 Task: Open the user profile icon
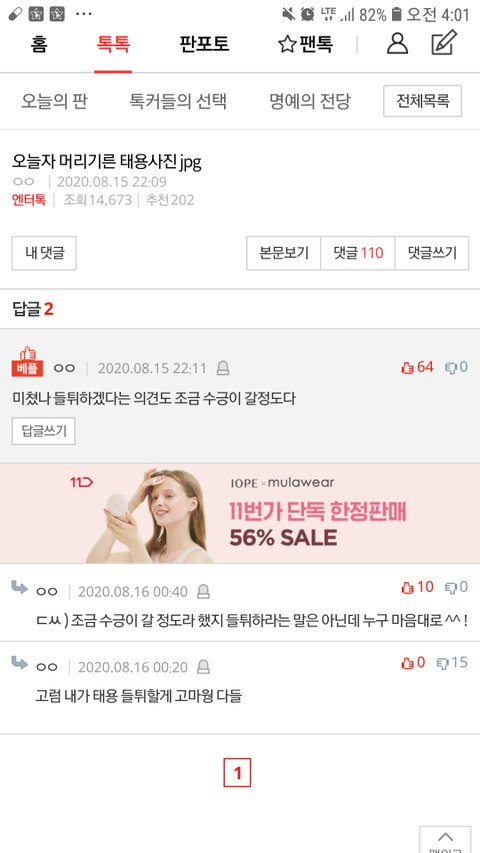pyautogui.click(x=397, y=44)
